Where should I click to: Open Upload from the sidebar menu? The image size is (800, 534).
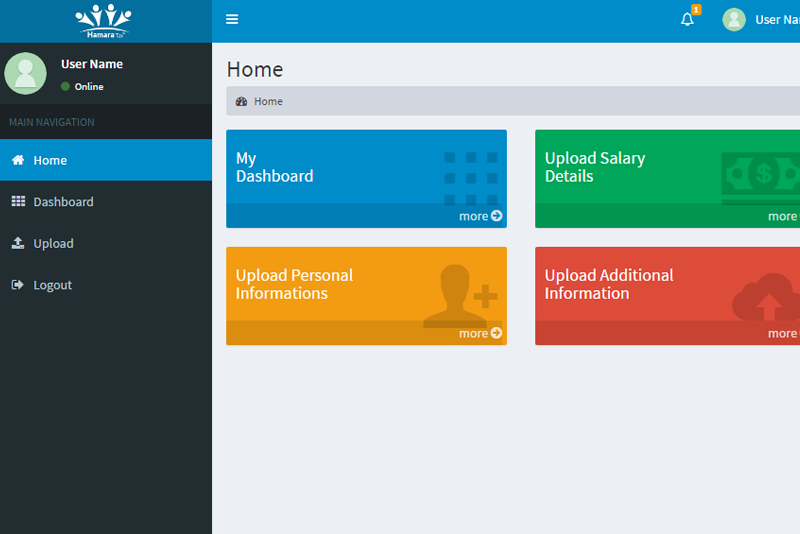tap(53, 244)
